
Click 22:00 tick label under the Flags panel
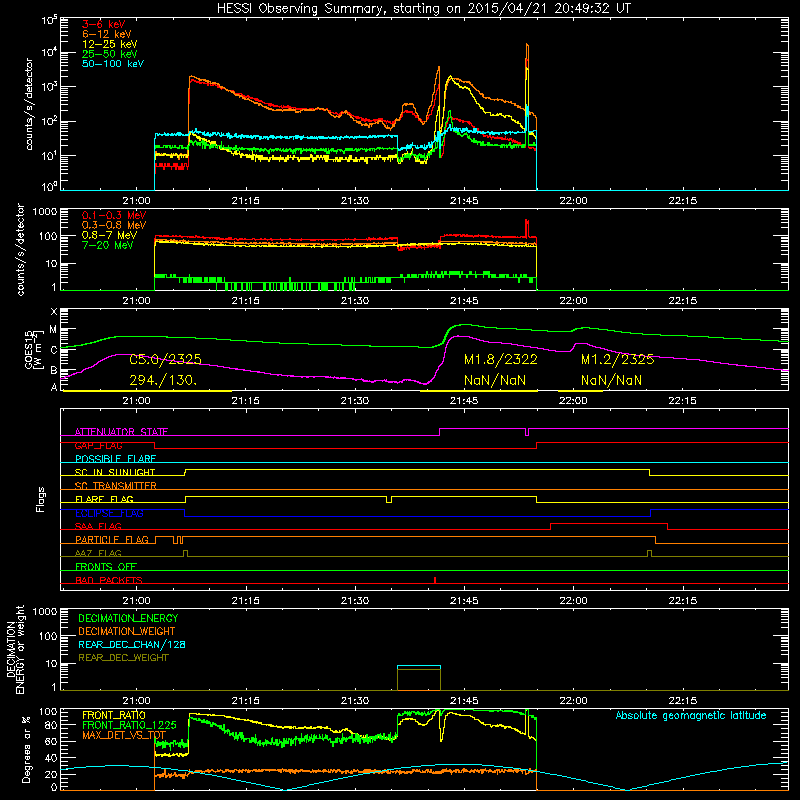pos(573,601)
